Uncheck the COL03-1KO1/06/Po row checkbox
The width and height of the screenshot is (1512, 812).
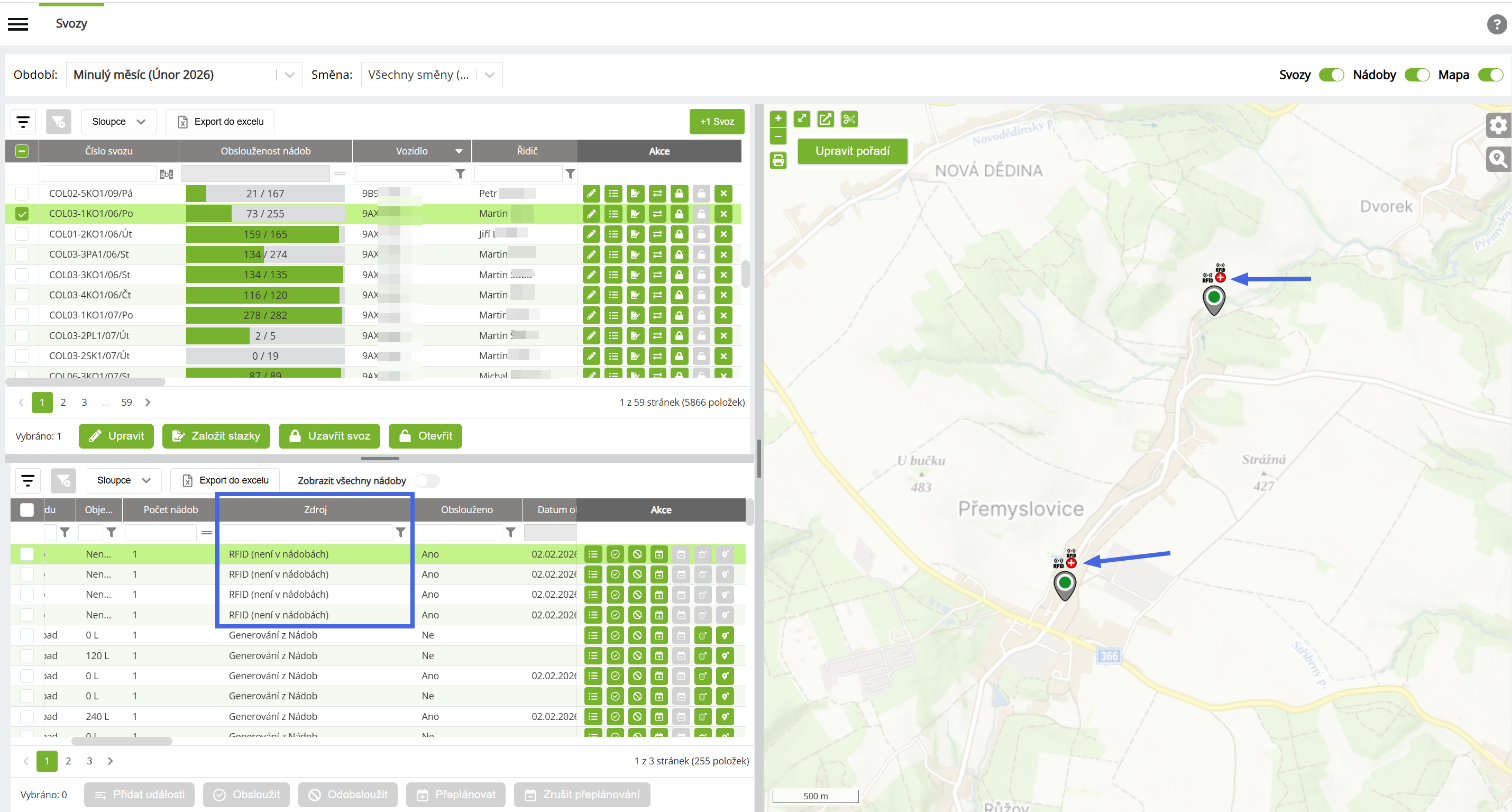point(22,214)
